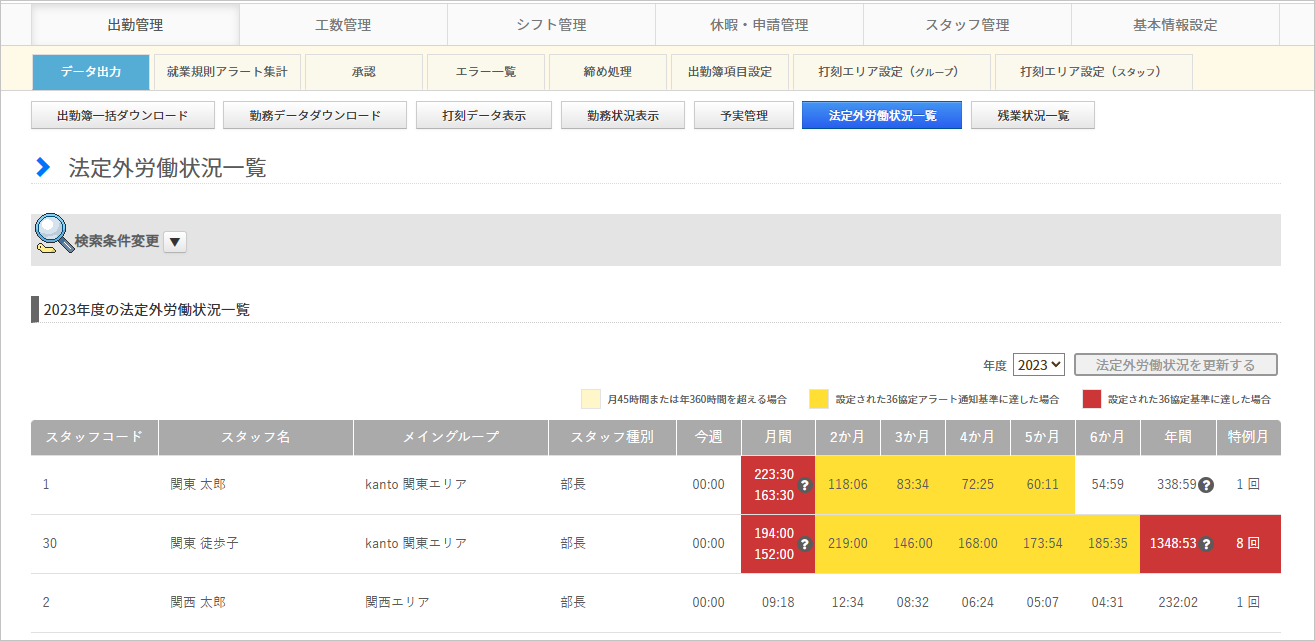Select the 承認 sub-tab

[x=364, y=72]
